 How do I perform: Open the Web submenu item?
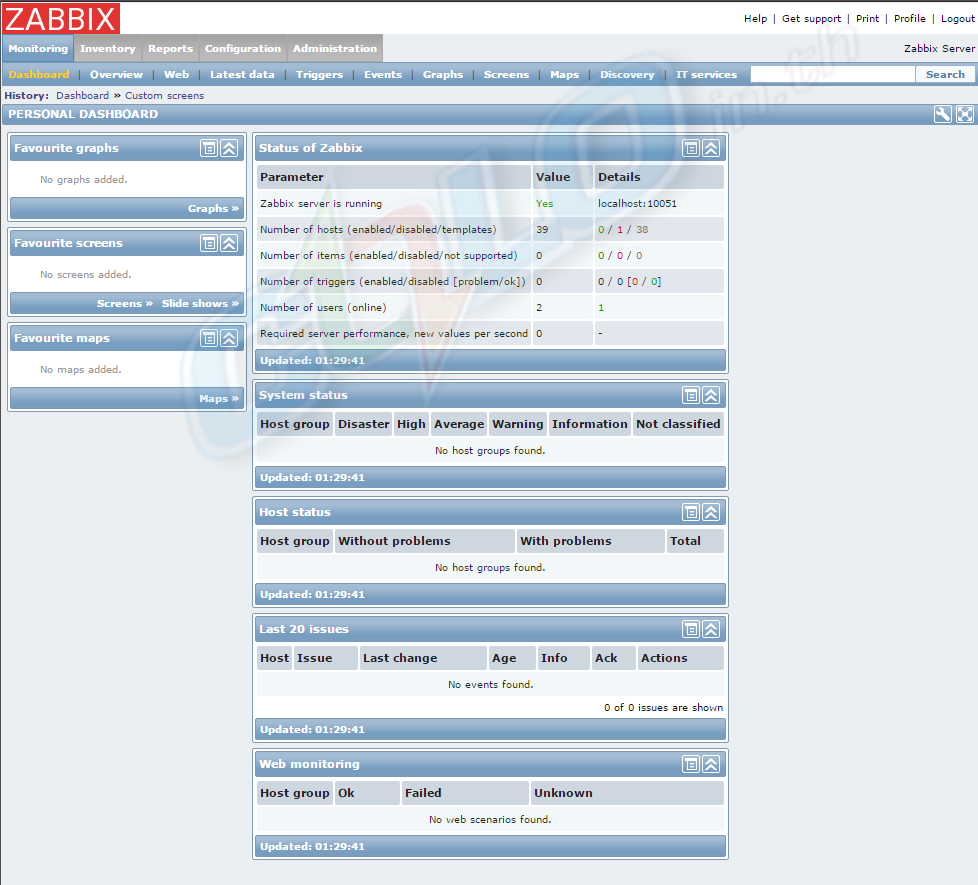pyautogui.click(x=177, y=74)
